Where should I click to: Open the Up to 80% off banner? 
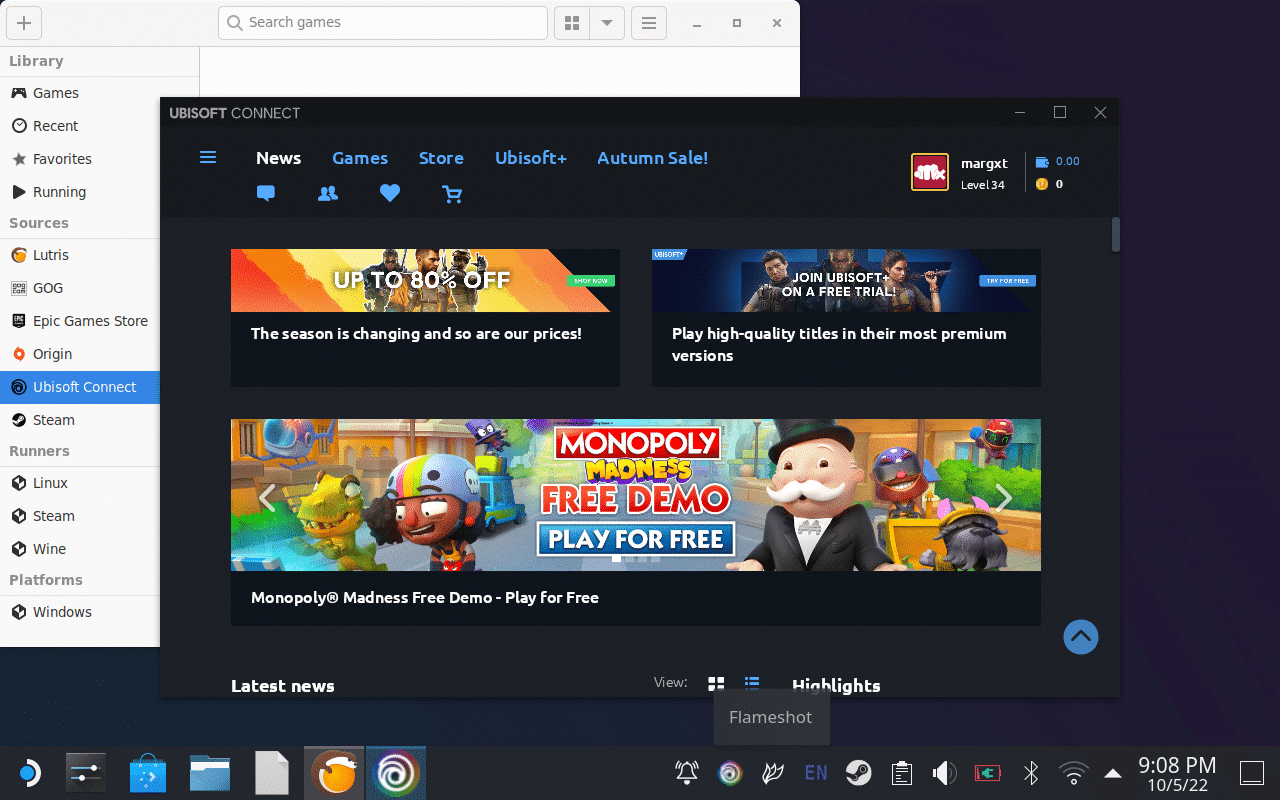point(425,280)
